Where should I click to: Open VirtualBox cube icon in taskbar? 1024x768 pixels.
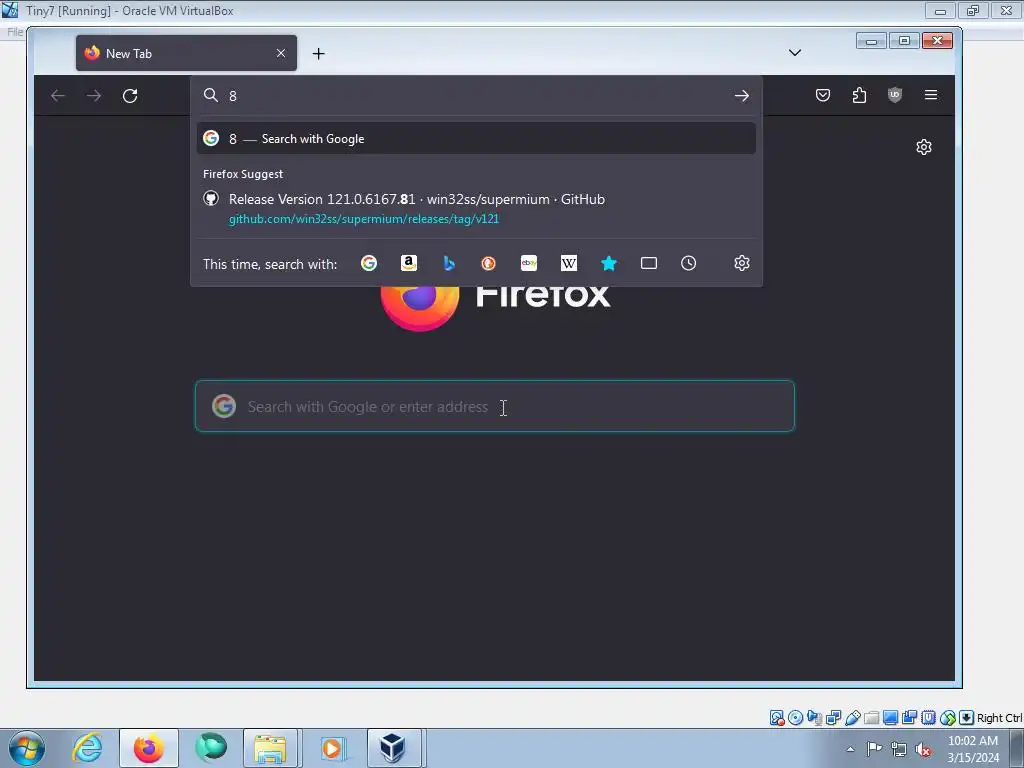pos(393,748)
